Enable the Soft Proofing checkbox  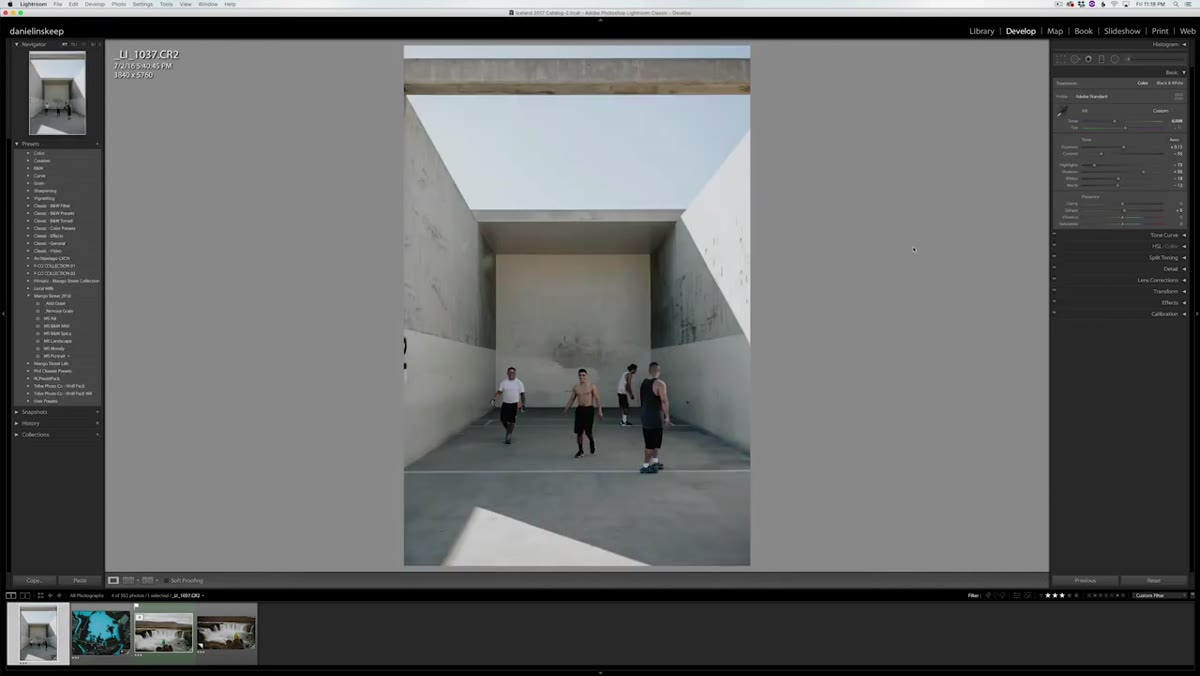166,580
